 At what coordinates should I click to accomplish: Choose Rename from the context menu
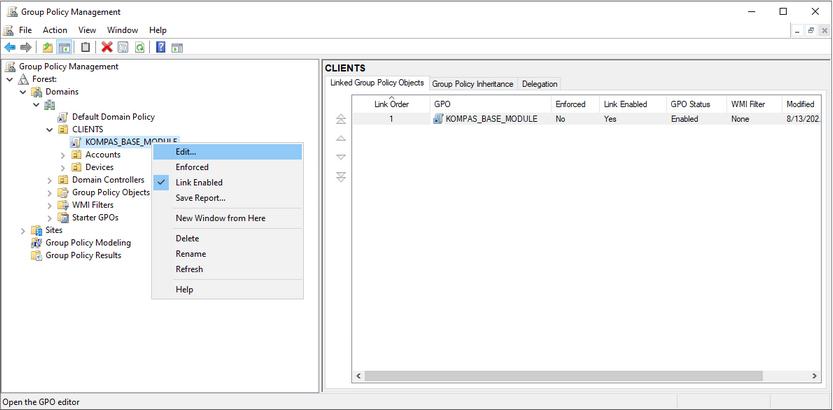(227, 254)
